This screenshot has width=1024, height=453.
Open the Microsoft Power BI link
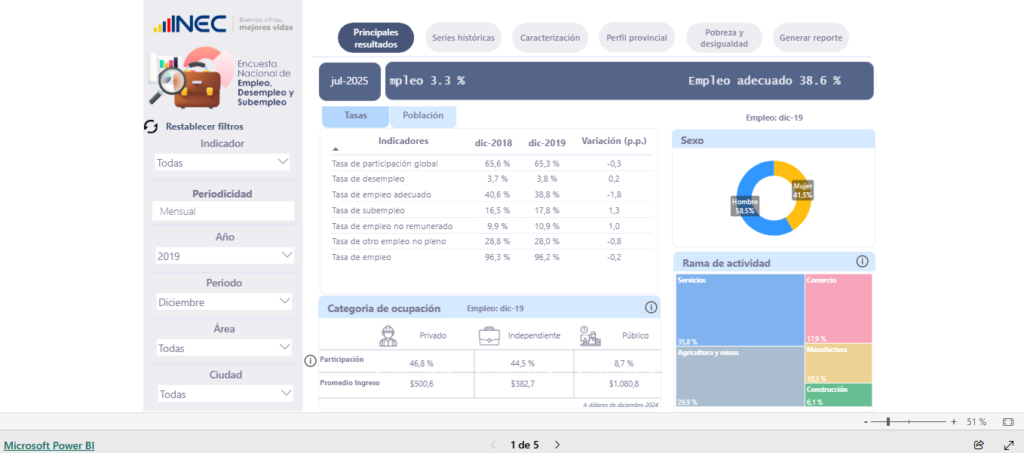coord(49,445)
